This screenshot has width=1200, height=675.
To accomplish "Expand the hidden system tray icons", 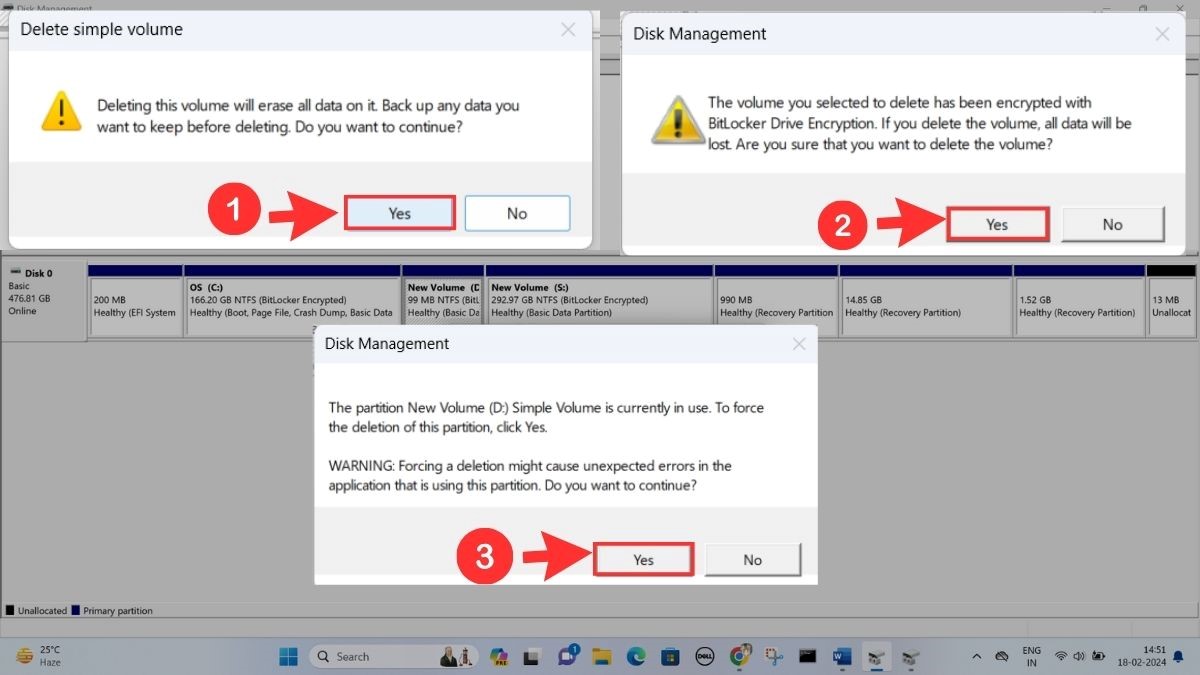I will (x=976, y=656).
